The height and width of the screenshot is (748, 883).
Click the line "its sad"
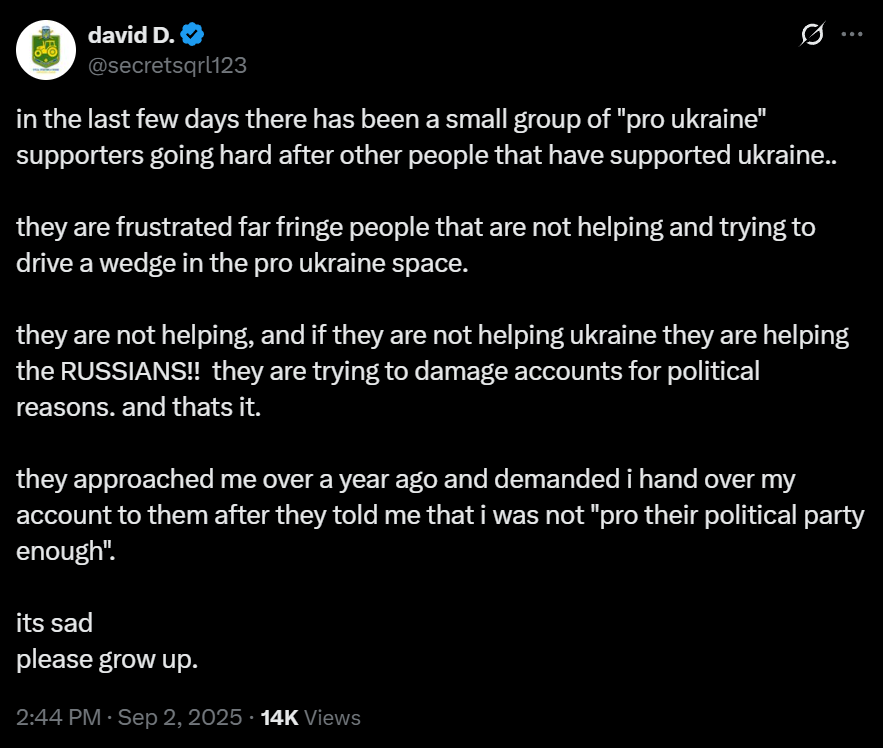[x=54, y=623]
